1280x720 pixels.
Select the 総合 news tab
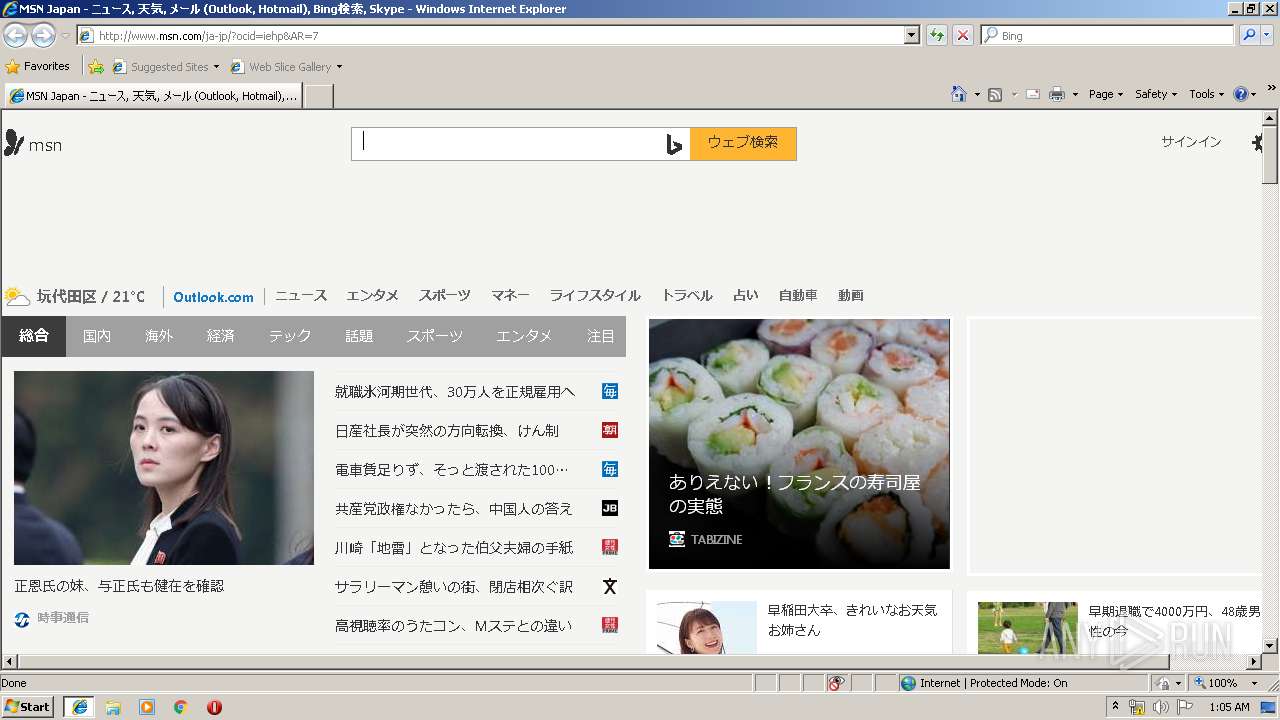(x=34, y=336)
